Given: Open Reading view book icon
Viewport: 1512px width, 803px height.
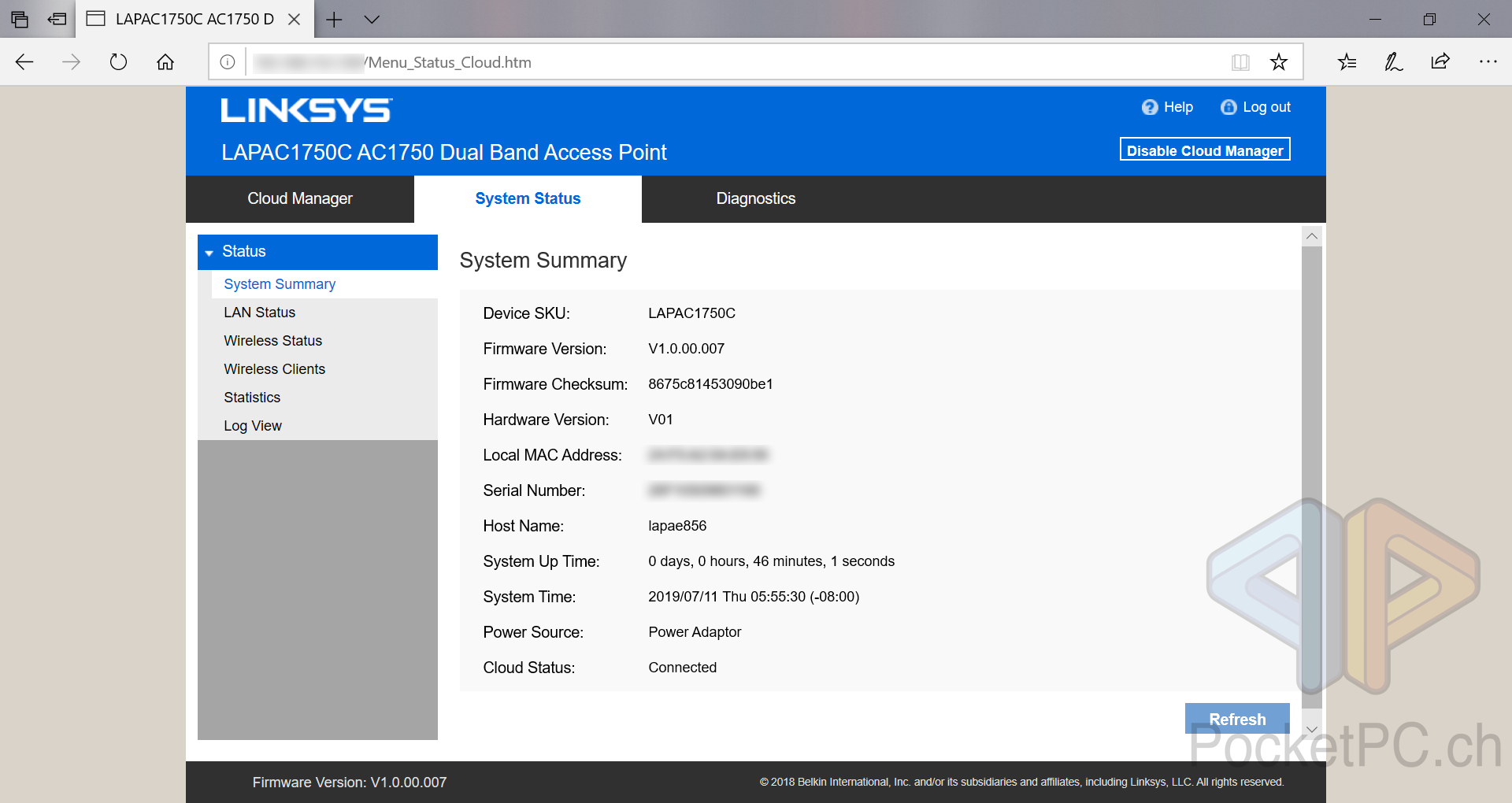Looking at the screenshot, I should coord(1240,62).
